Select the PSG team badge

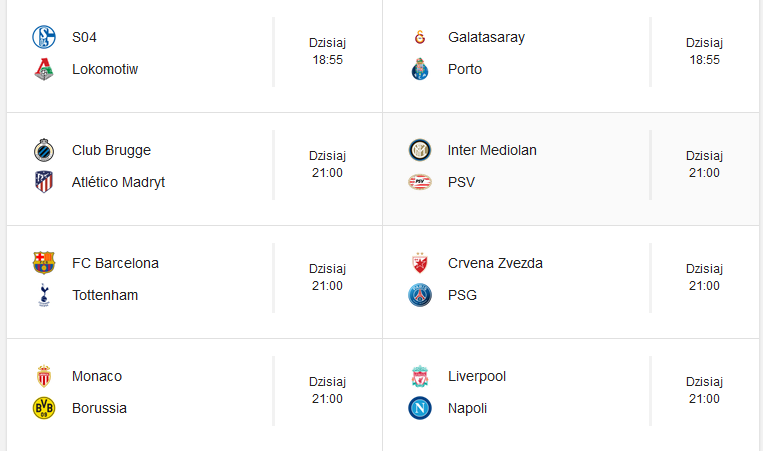[420, 296]
